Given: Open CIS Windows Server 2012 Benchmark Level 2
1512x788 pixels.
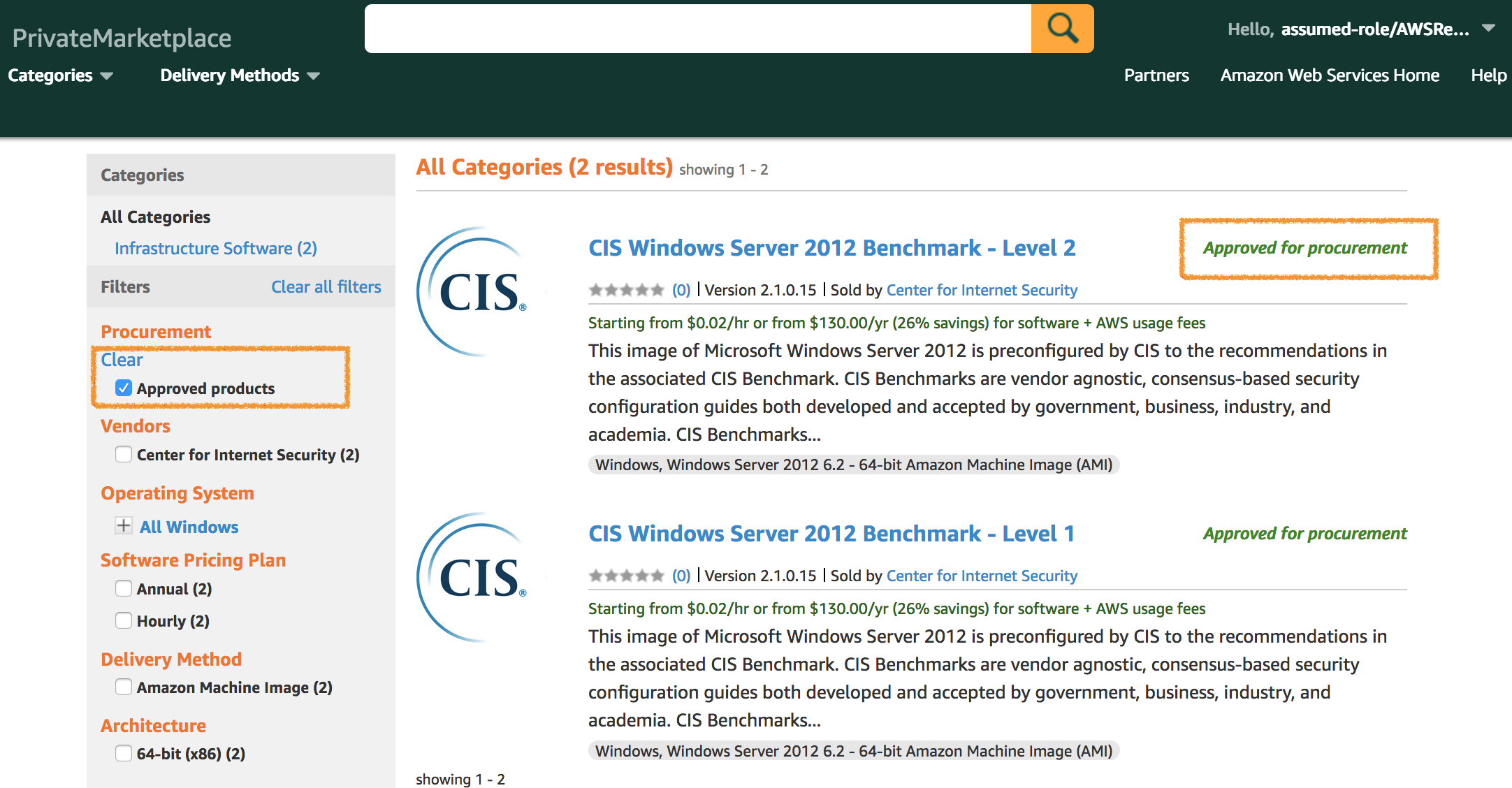Looking at the screenshot, I should pos(831,248).
